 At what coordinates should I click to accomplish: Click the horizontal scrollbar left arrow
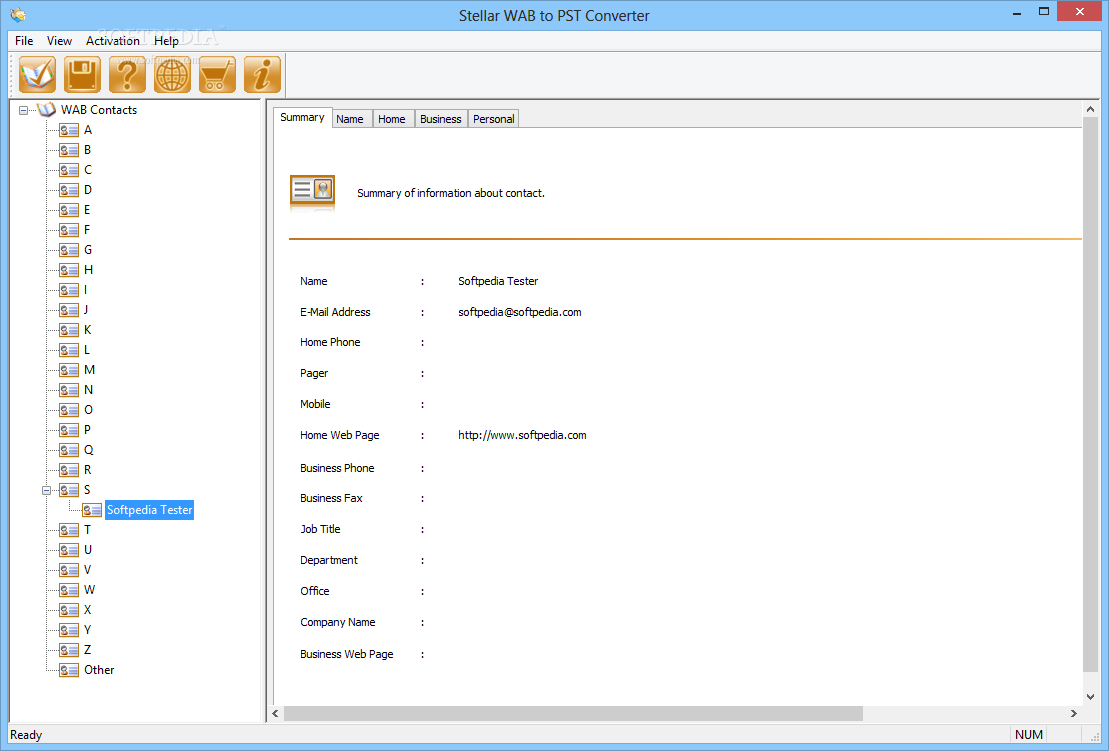(275, 714)
